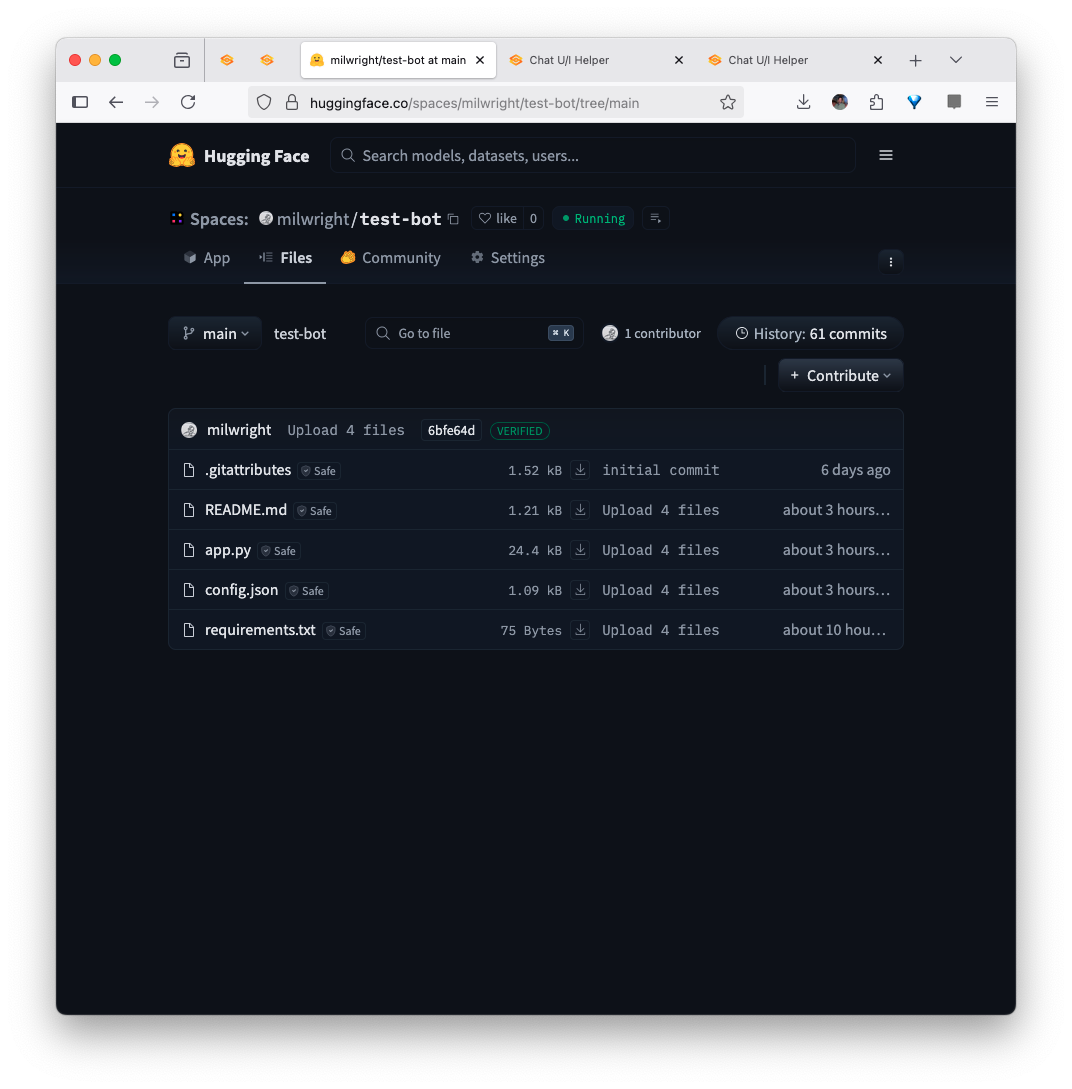Viewport: 1072px width, 1089px height.
Task: Click the Go to file search field
Action: tap(470, 334)
